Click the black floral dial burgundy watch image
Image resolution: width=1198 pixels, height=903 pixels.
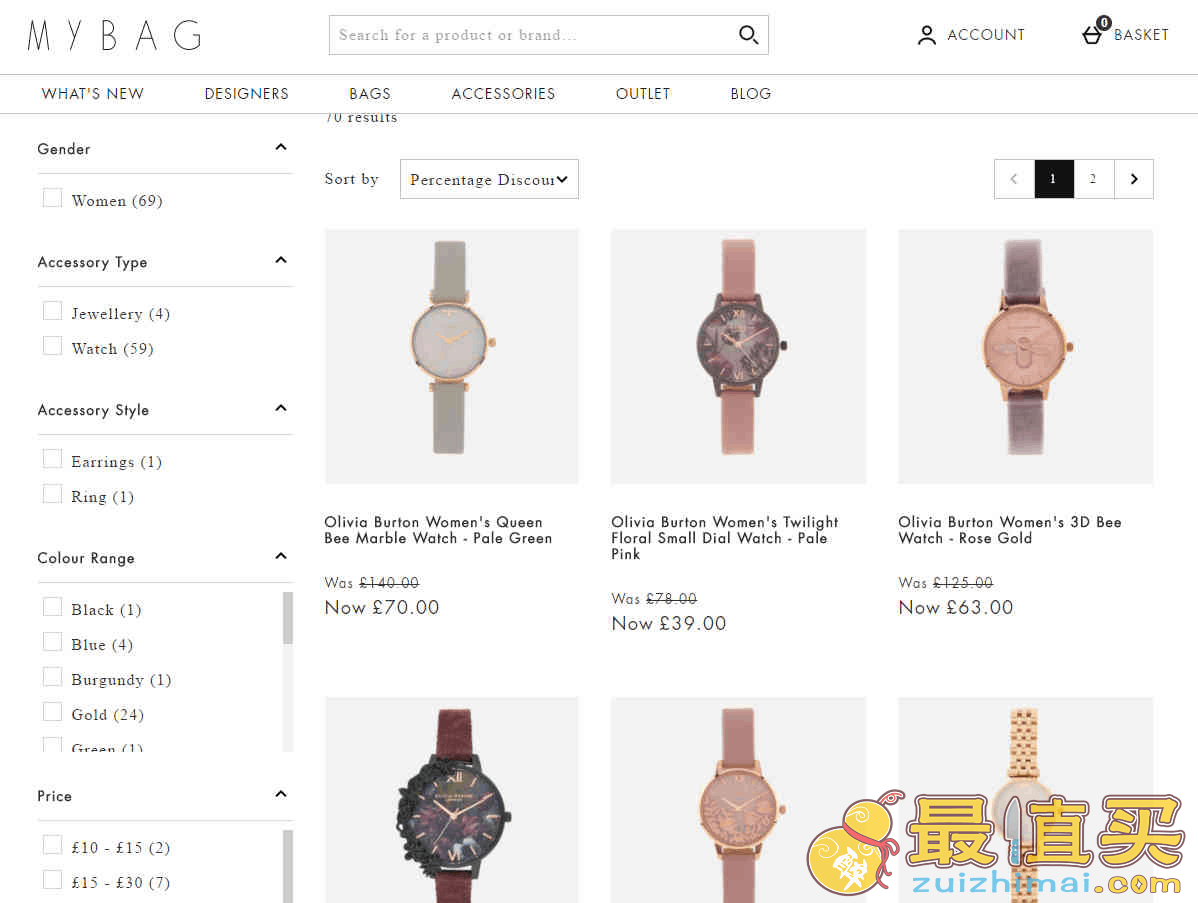coord(452,799)
